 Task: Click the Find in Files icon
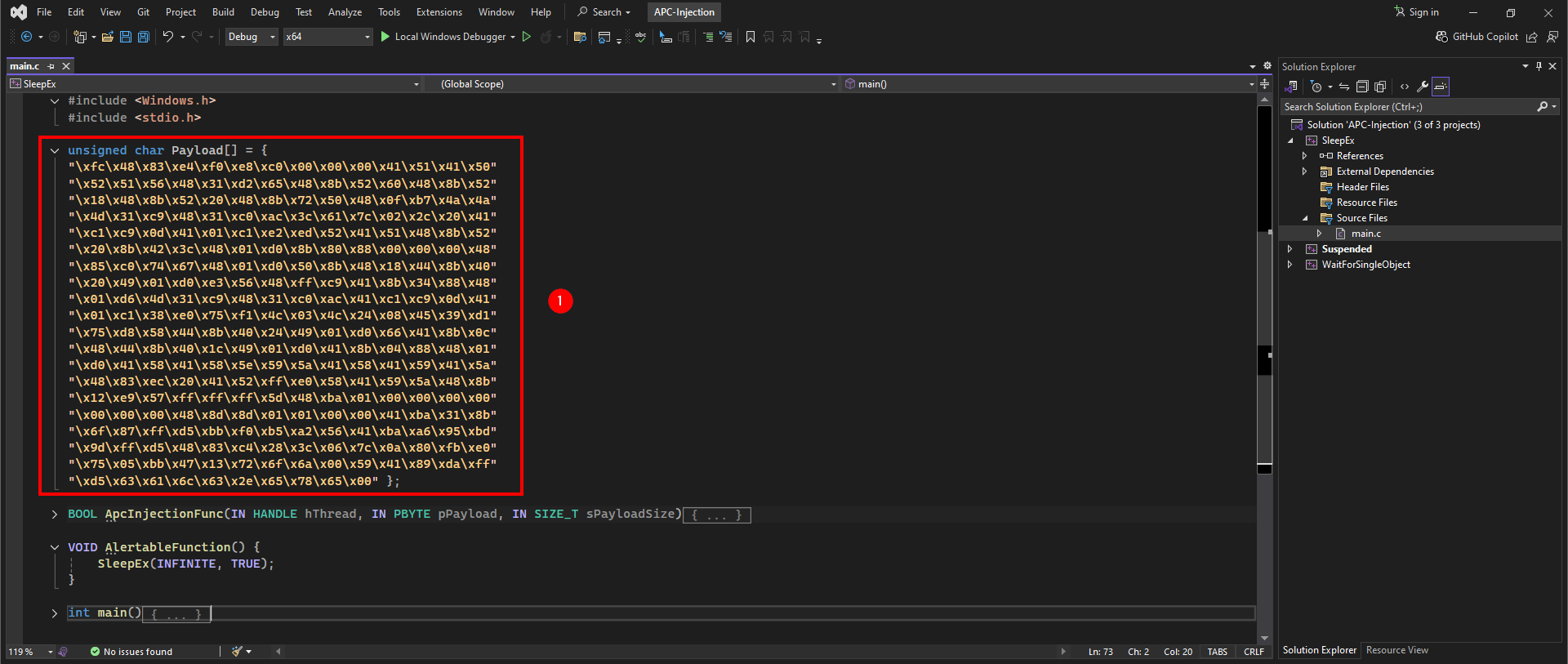click(x=580, y=37)
